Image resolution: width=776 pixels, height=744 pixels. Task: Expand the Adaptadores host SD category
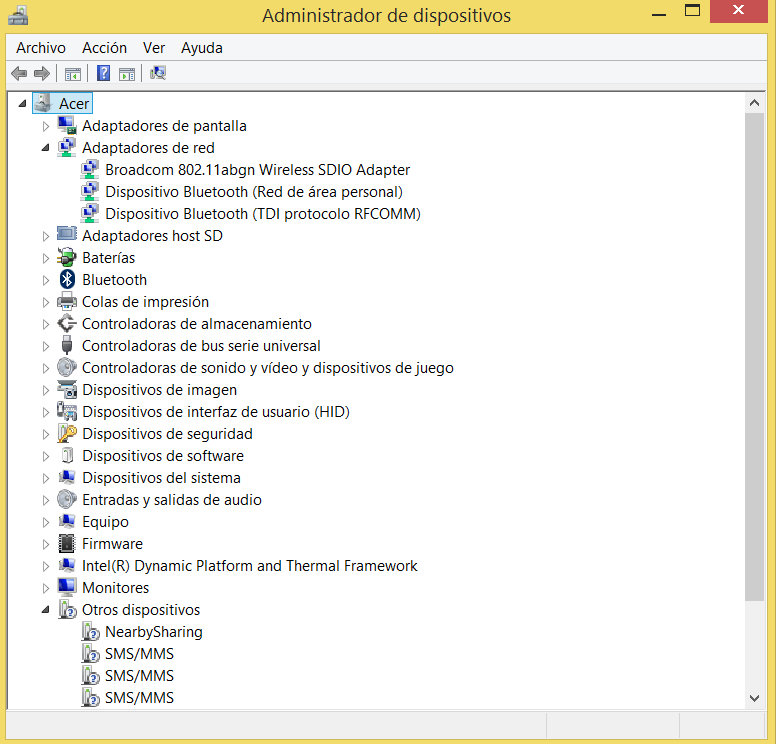click(46, 236)
